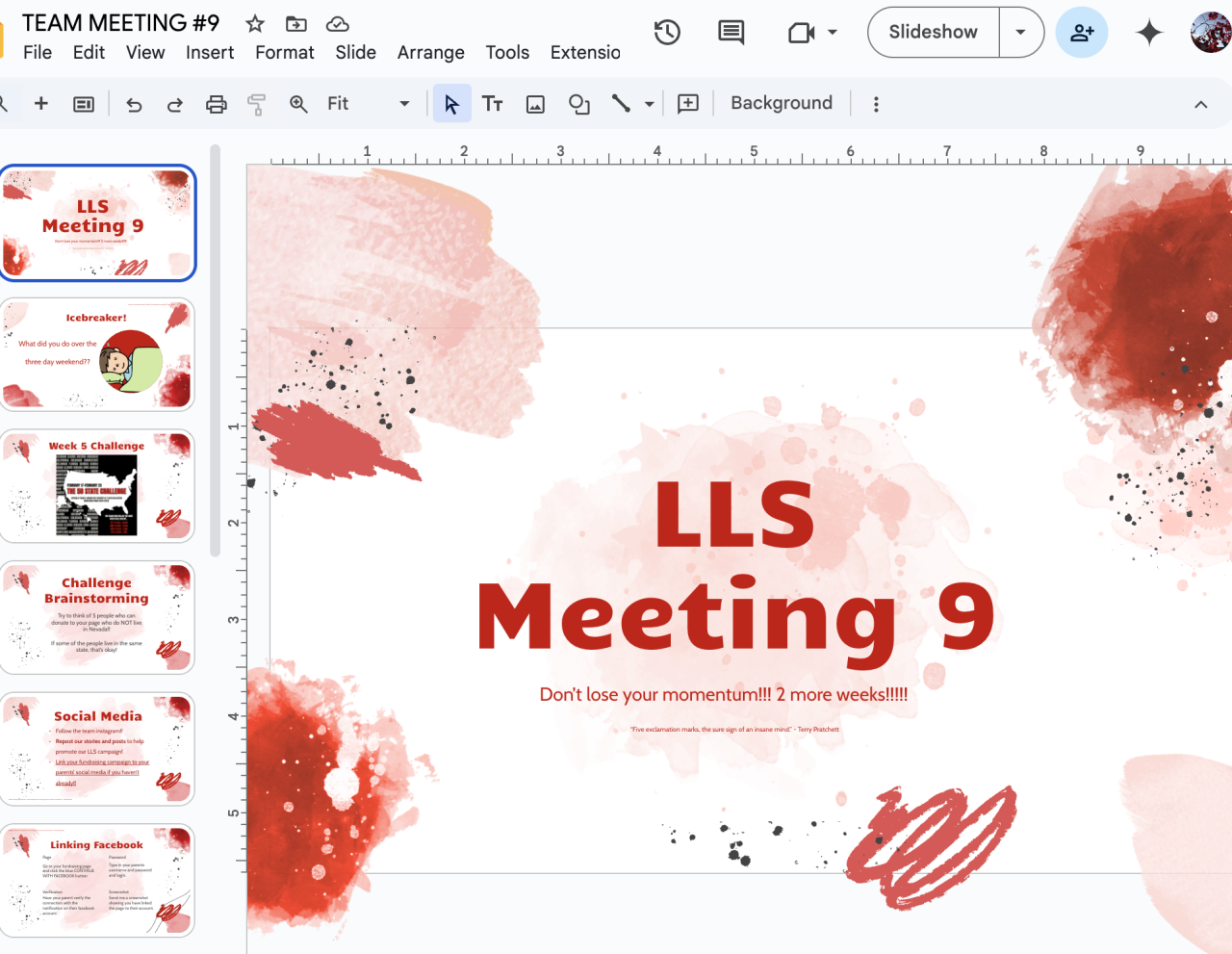Open version history clock icon
This screenshot has width=1232, height=954.
tap(667, 33)
